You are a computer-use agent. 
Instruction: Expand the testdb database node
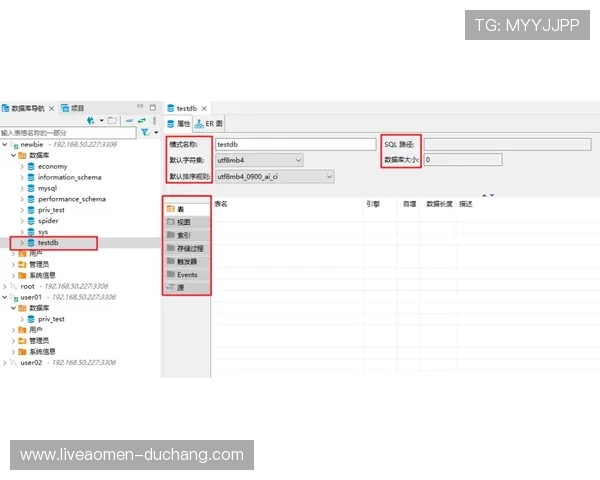coord(22,243)
